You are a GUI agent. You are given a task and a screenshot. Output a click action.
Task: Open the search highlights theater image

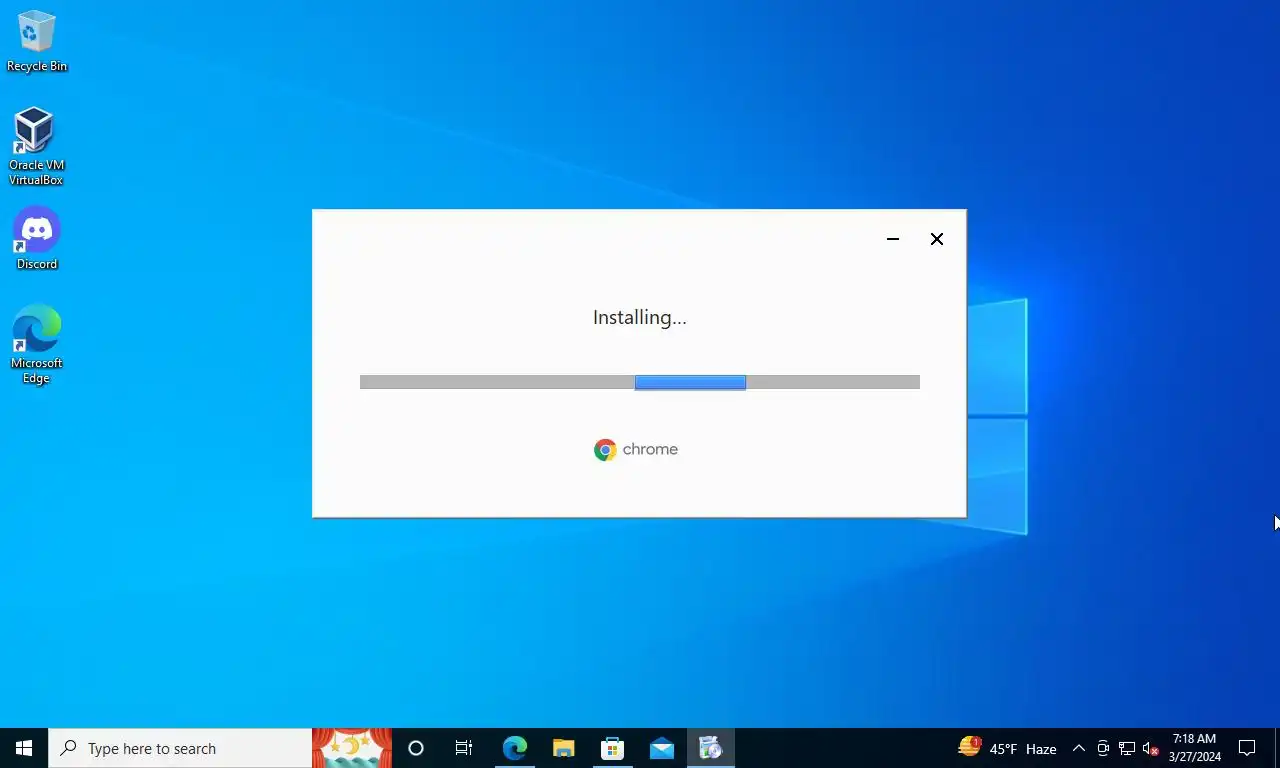(x=352, y=748)
